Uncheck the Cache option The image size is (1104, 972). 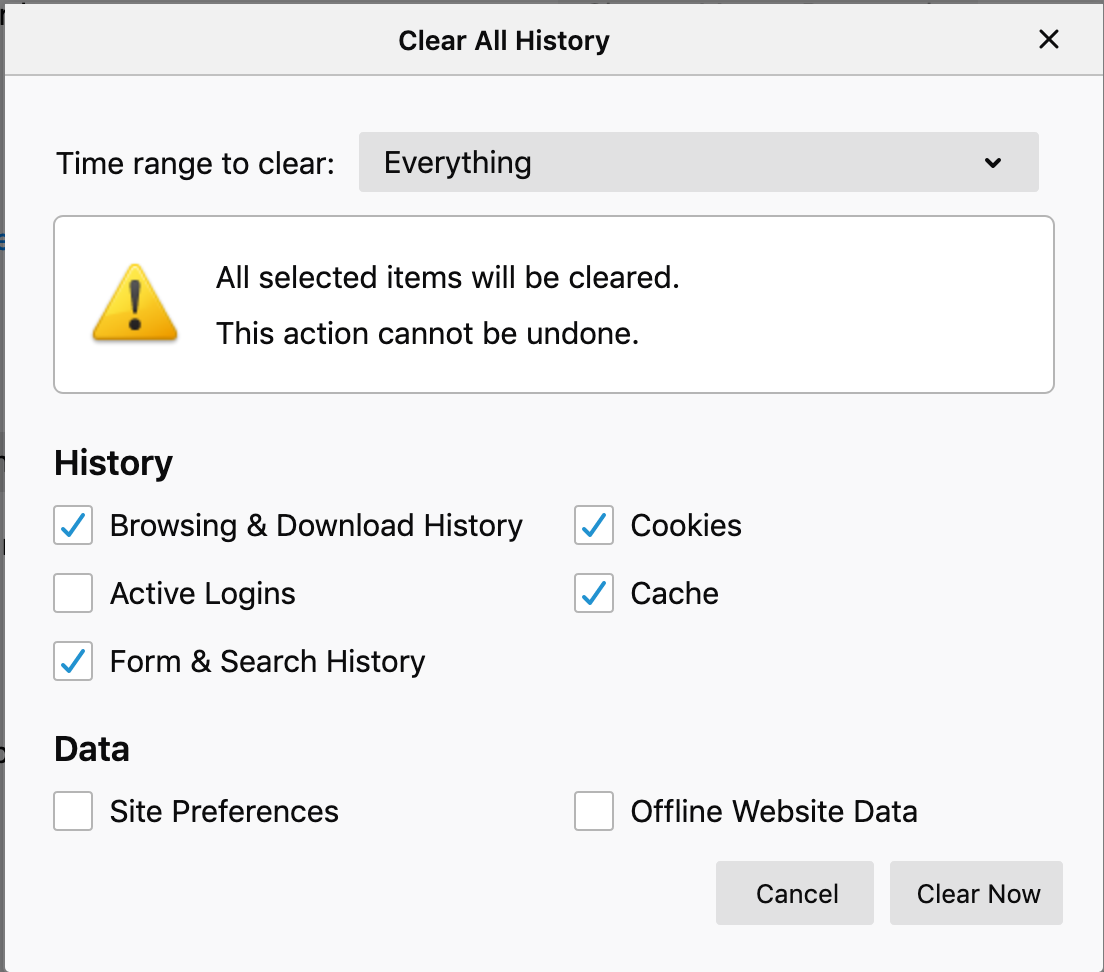[x=593, y=593]
